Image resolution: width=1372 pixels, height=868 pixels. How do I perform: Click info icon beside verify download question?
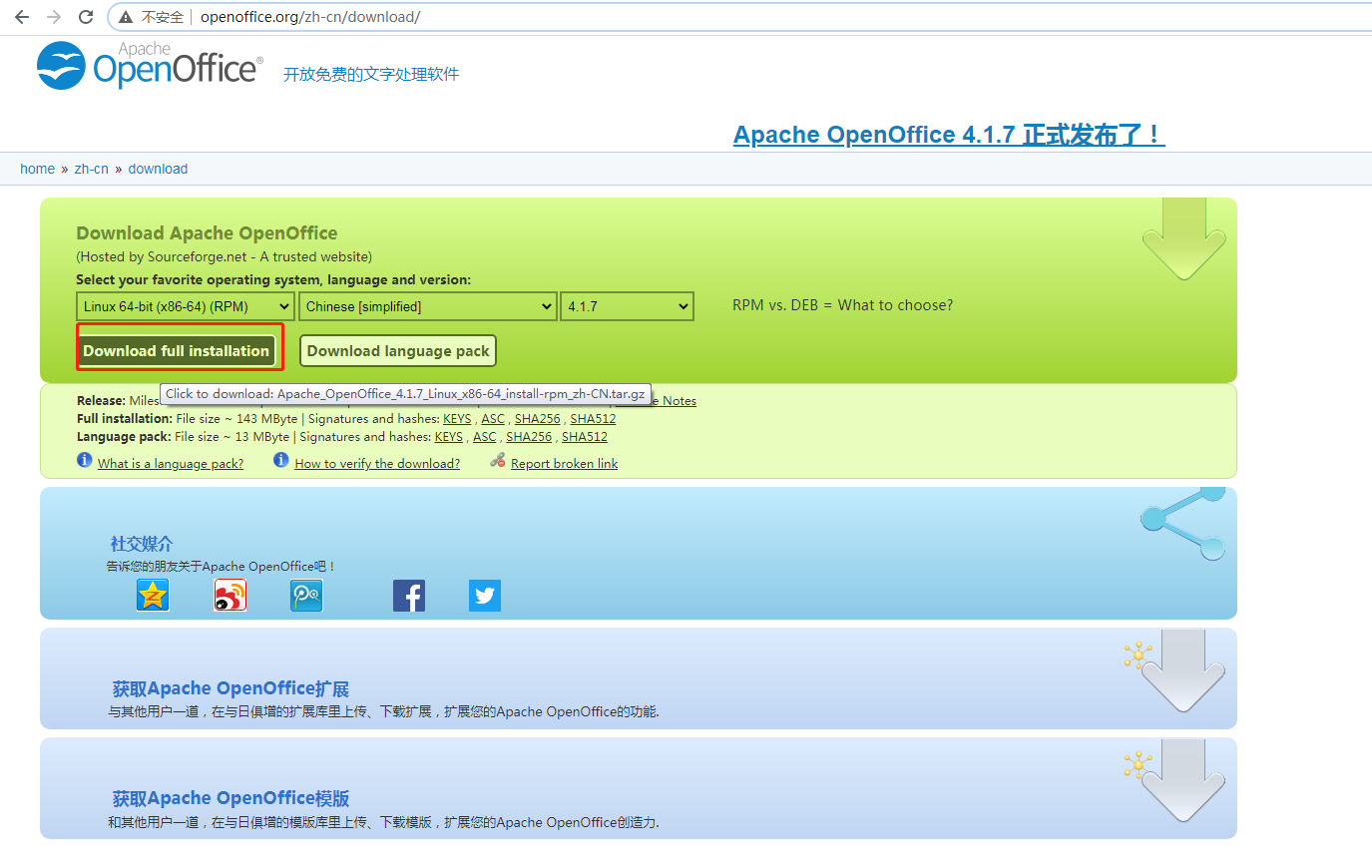(281, 460)
